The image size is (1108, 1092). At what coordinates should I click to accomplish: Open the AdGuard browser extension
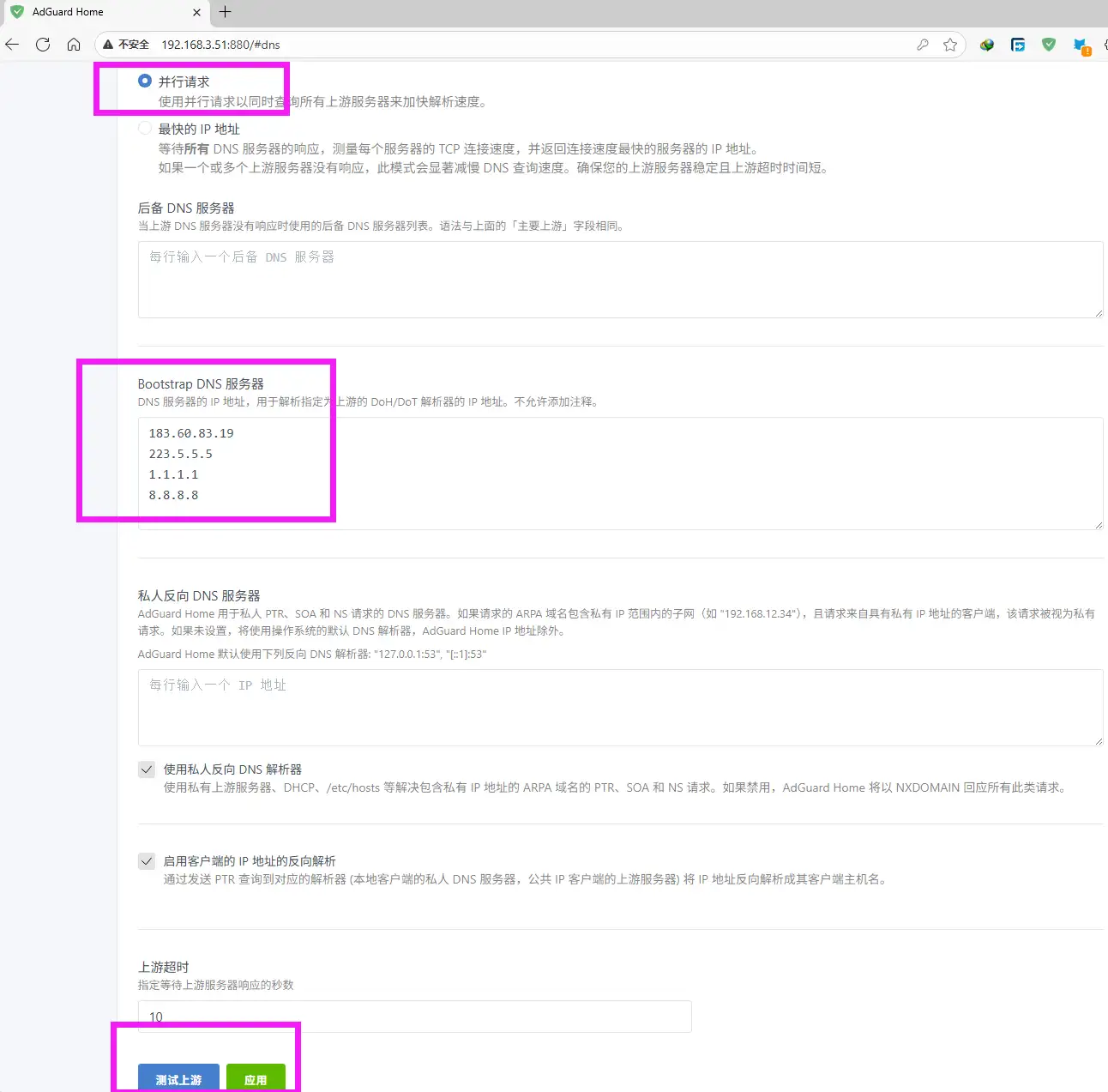click(x=1049, y=45)
